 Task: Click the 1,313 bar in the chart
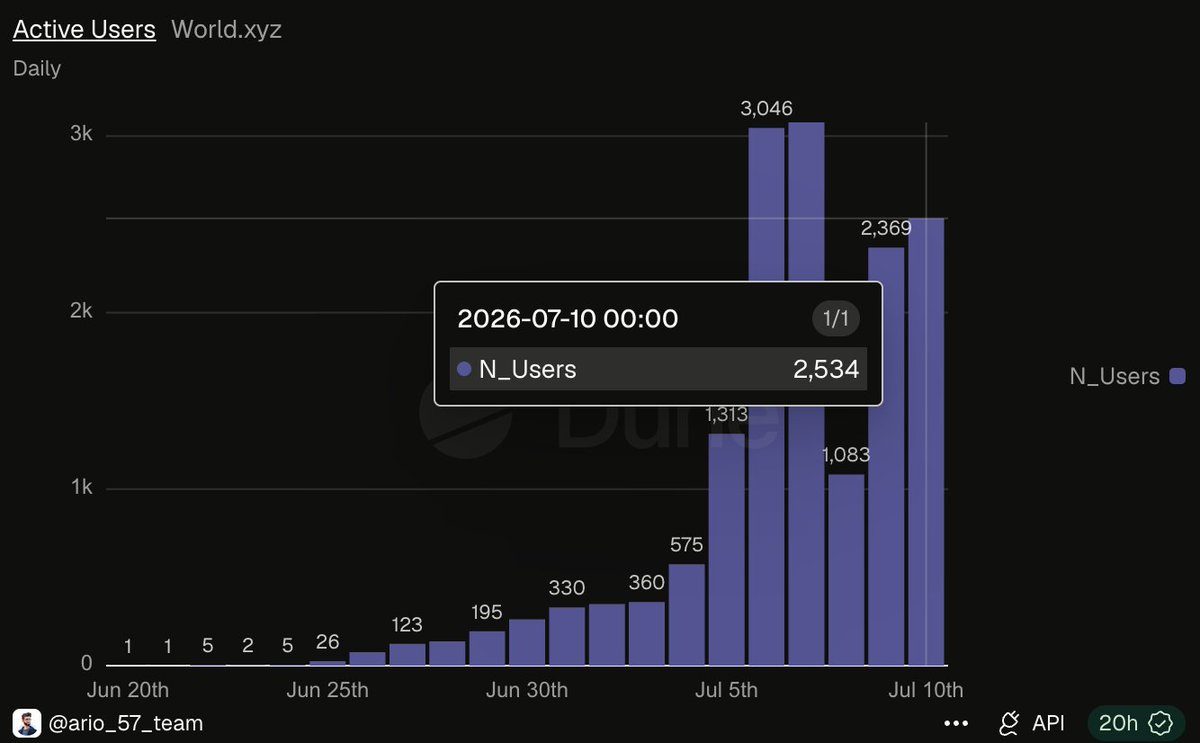click(727, 550)
